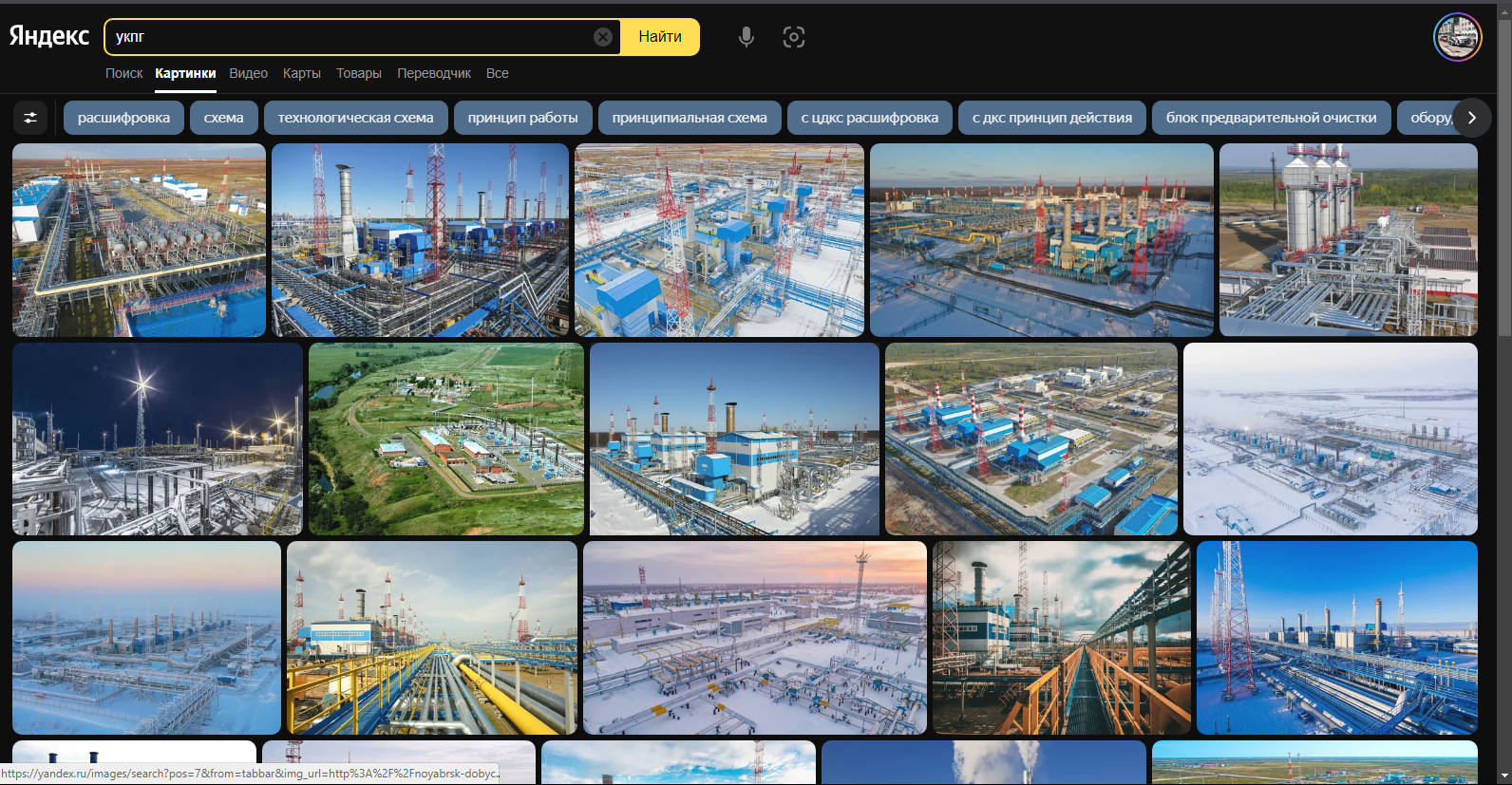
Task: Select the расшифровка suggestion chip
Action: click(x=123, y=118)
